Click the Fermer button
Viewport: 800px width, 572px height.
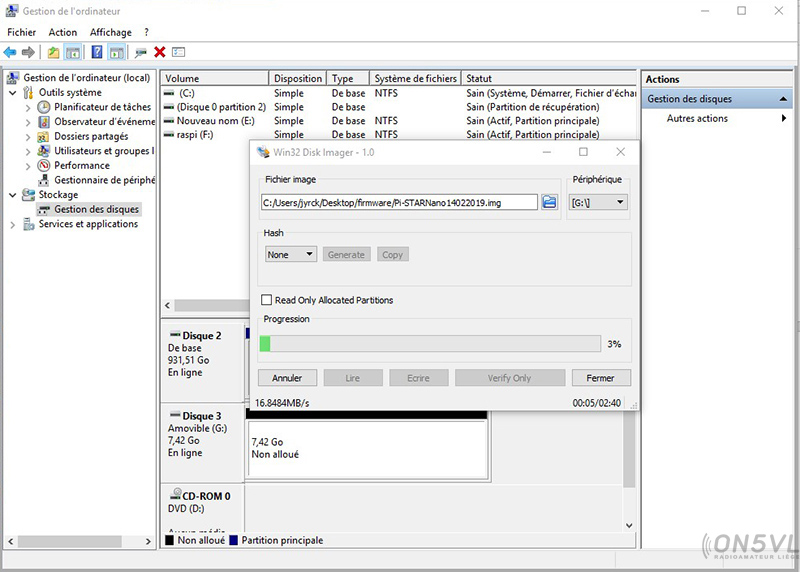pos(601,378)
